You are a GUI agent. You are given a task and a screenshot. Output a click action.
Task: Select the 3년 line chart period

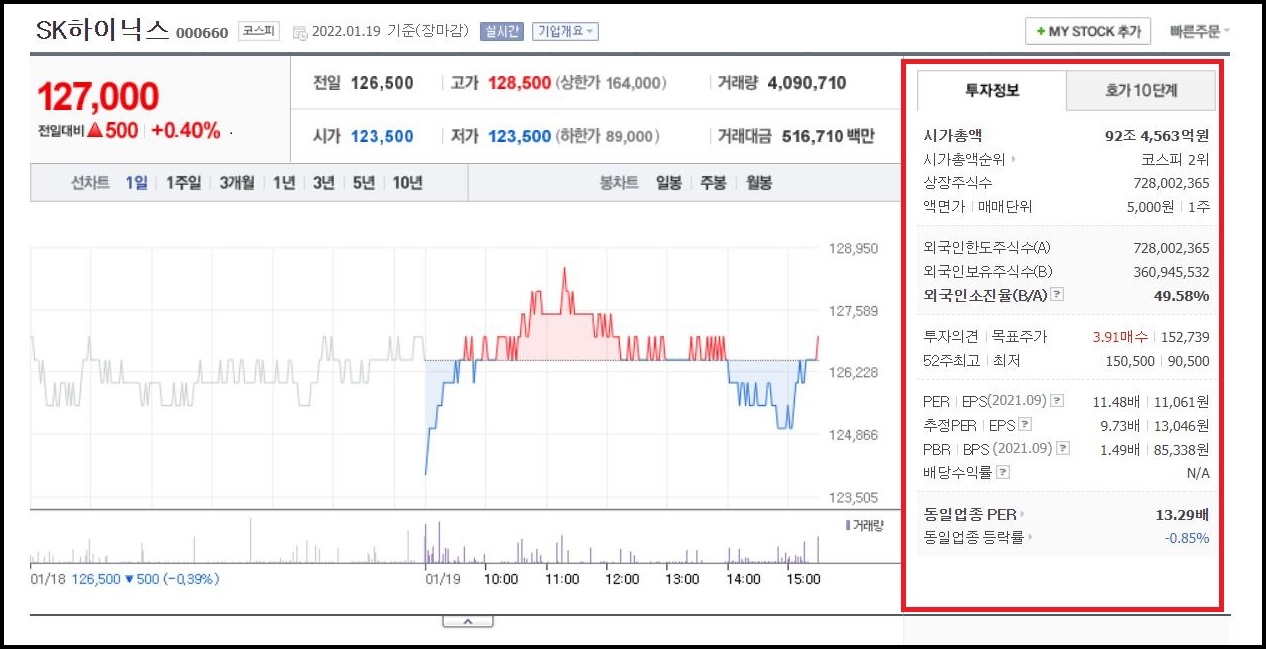point(323,183)
